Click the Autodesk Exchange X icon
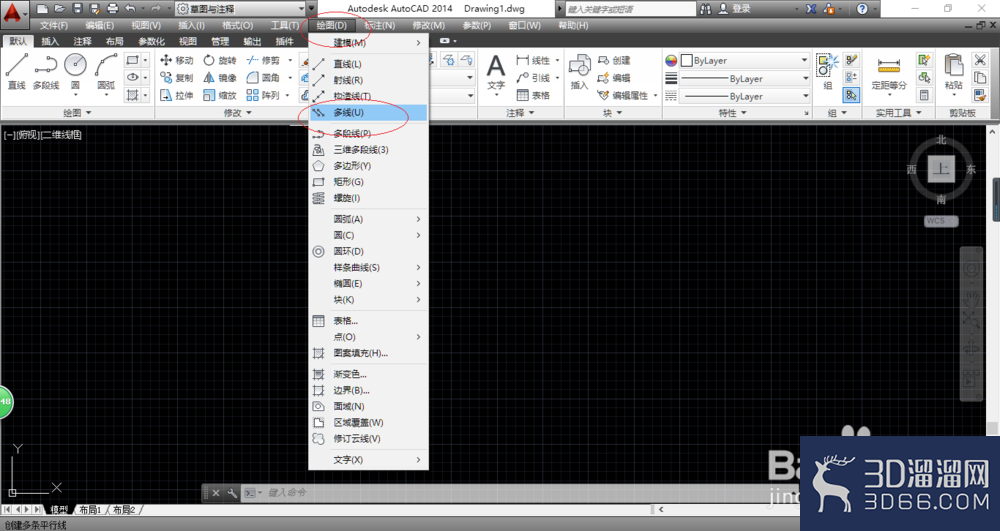The height and width of the screenshot is (531, 1000). click(x=811, y=9)
